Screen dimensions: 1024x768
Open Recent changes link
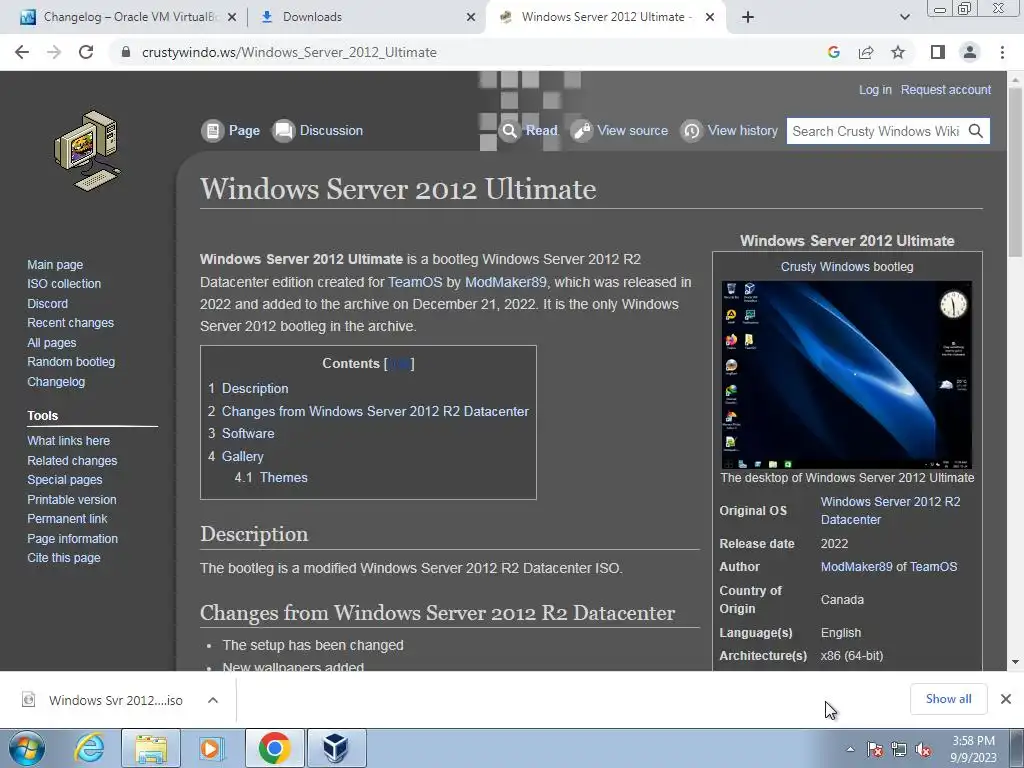pyautogui.click(x=71, y=323)
